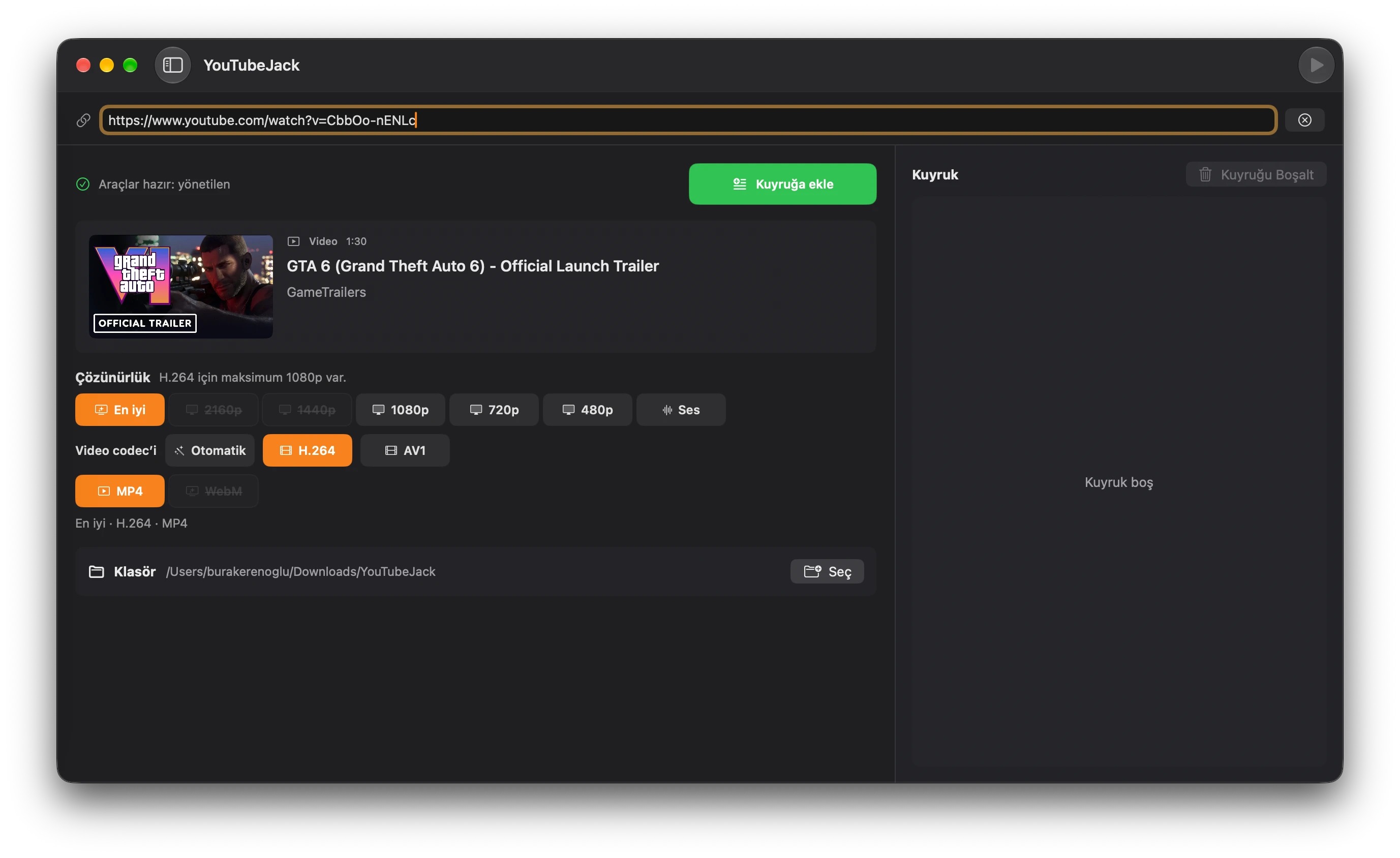Click the green tools-ready checkmark icon
This screenshot has width=1400, height=858.
tap(83, 184)
